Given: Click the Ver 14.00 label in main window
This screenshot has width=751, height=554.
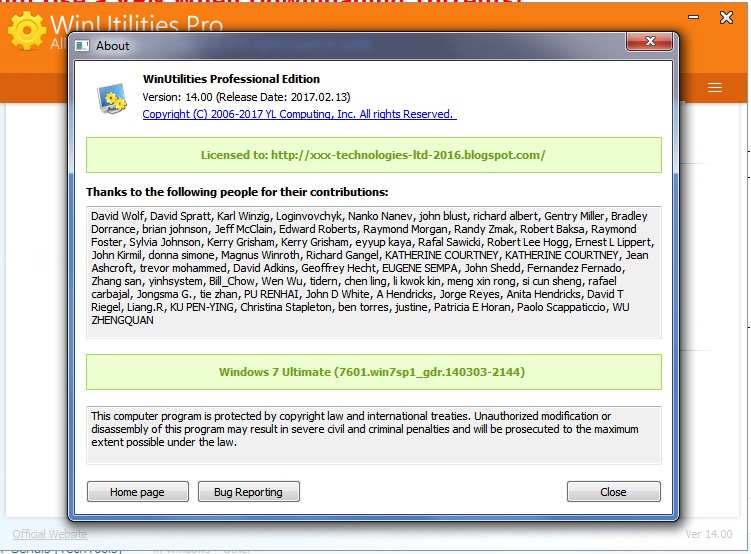Looking at the screenshot, I should 708,534.
